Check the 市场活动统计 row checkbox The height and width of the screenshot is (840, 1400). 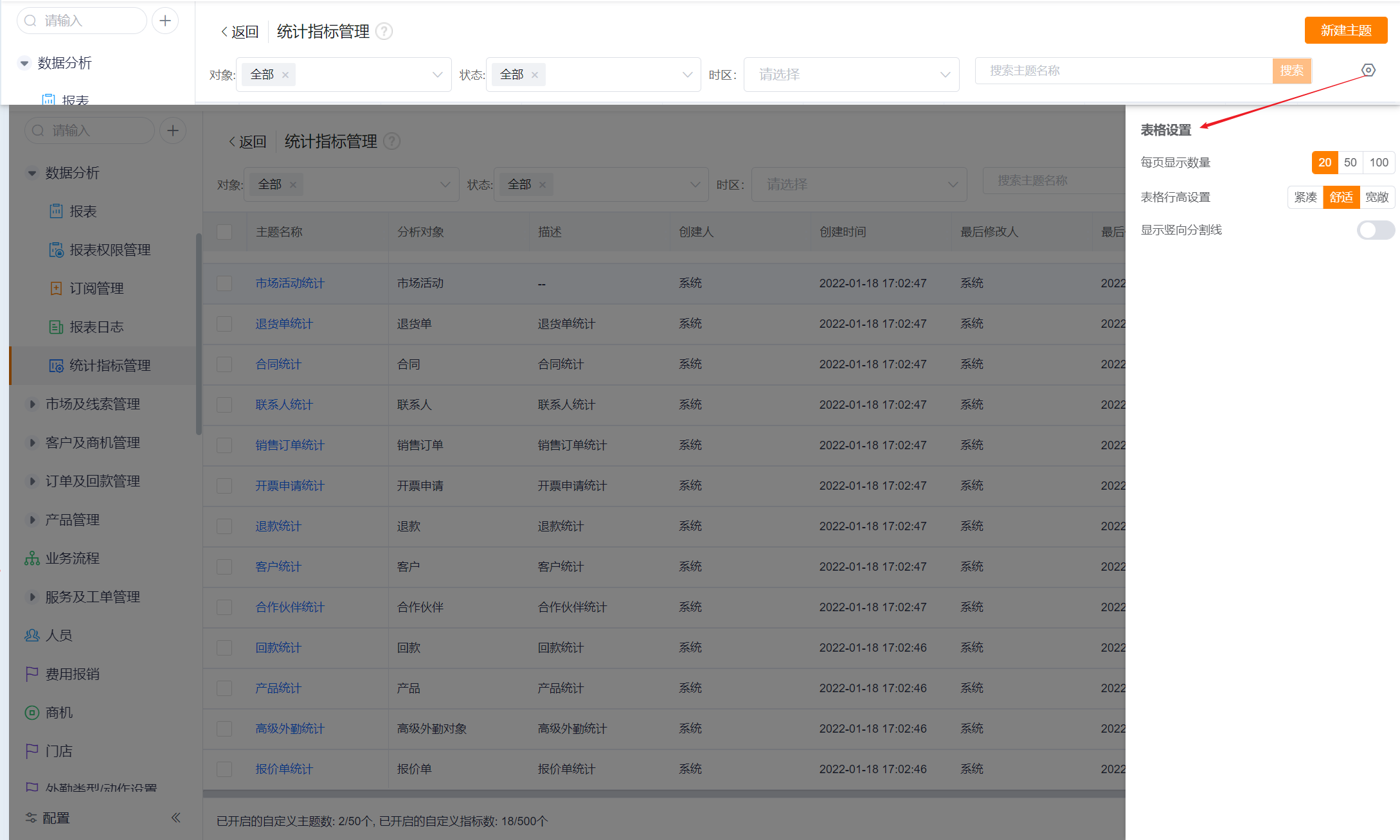point(224,283)
